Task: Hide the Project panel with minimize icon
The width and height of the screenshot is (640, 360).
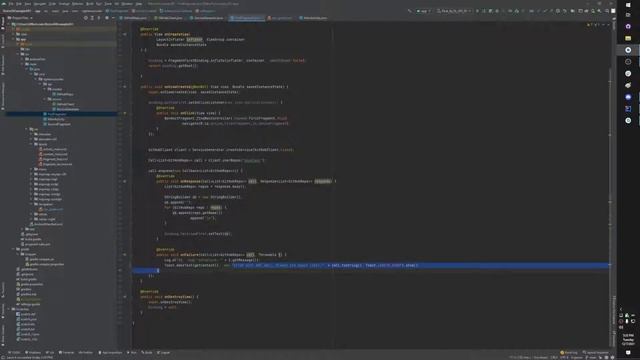Action: tap(113, 18)
